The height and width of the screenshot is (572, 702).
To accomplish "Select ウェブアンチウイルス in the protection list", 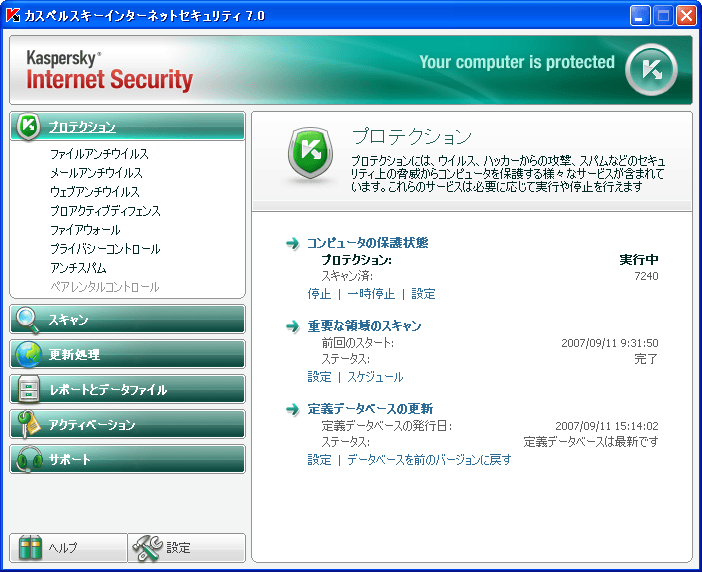I will (94, 192).
